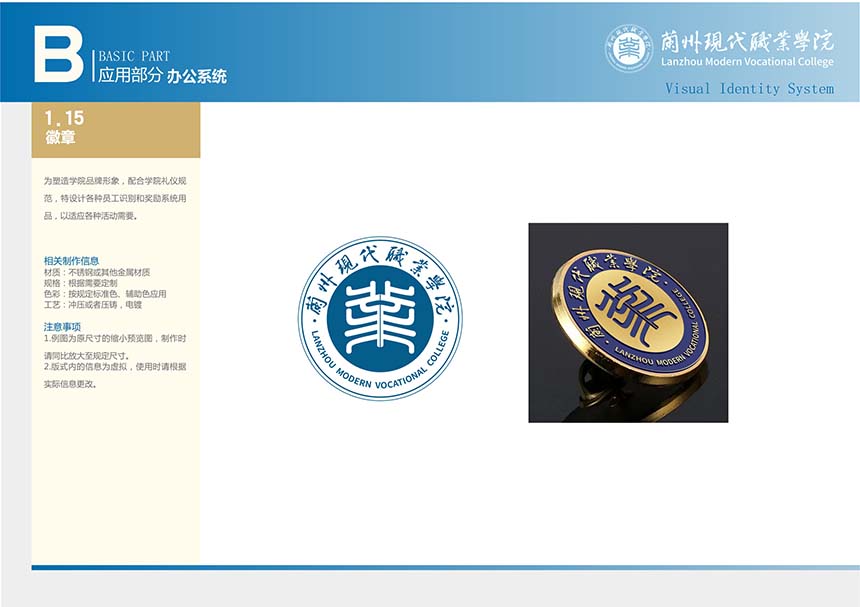Click the "BASIC PART" heading text
This screenshot has width=860, height=607.
tap(134, 57)
